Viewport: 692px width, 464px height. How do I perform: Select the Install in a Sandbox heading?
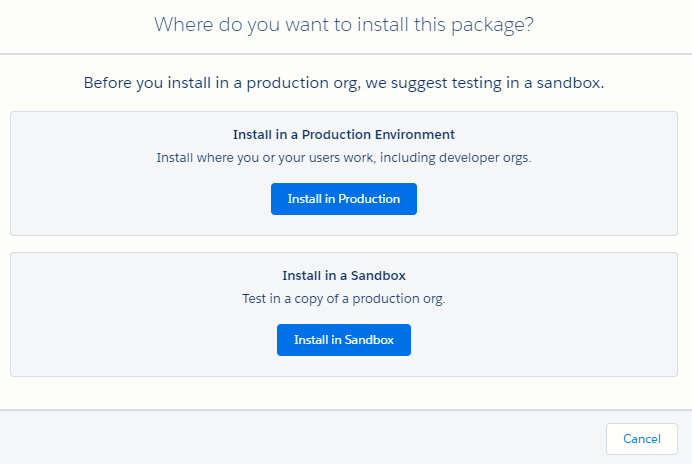tap(344, 276)
